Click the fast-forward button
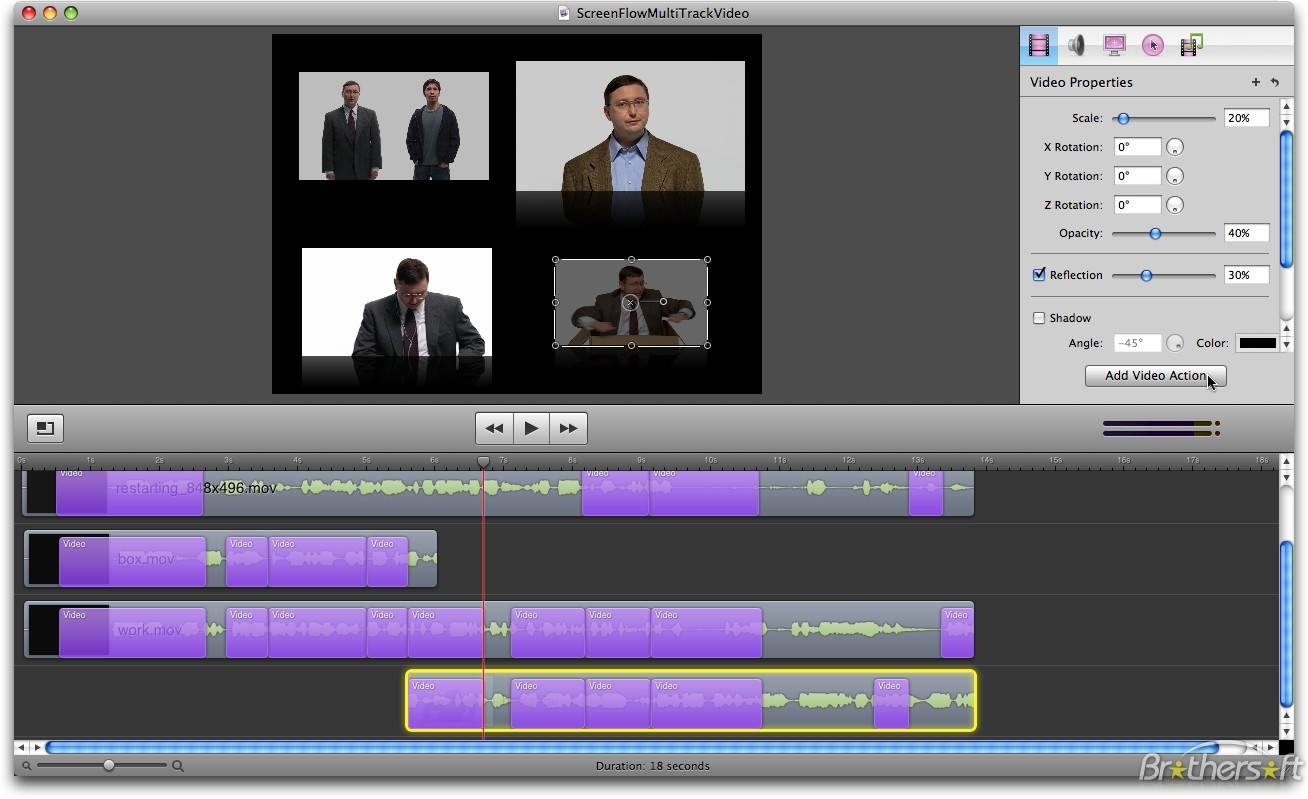The width and height of the screenshot is (1308, 799). coord(568,428)
